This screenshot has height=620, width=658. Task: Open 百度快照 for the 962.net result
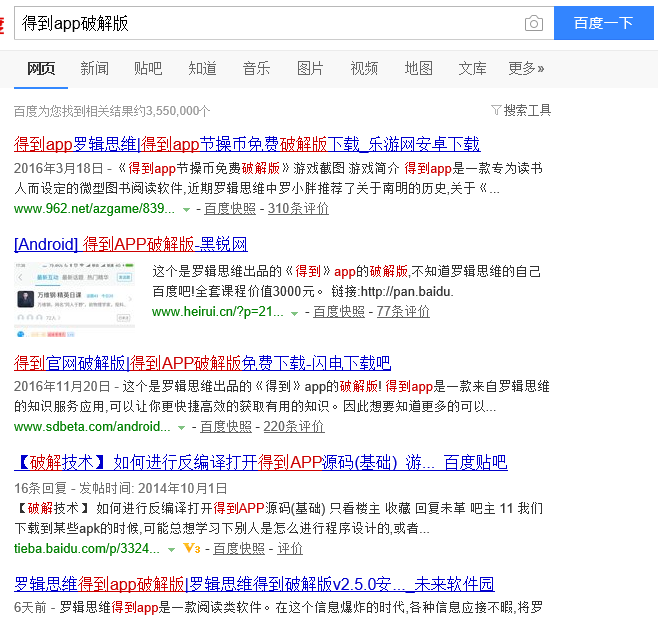click(x=230, y=209)
